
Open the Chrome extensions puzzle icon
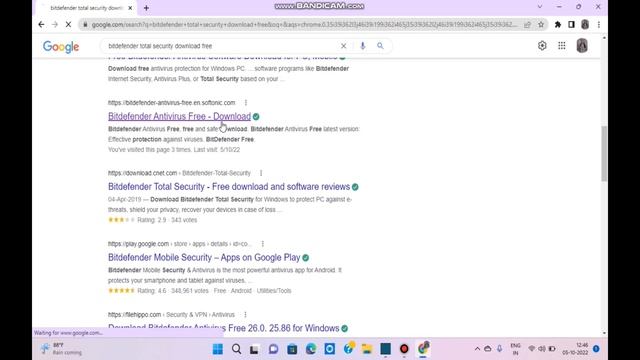558,24
